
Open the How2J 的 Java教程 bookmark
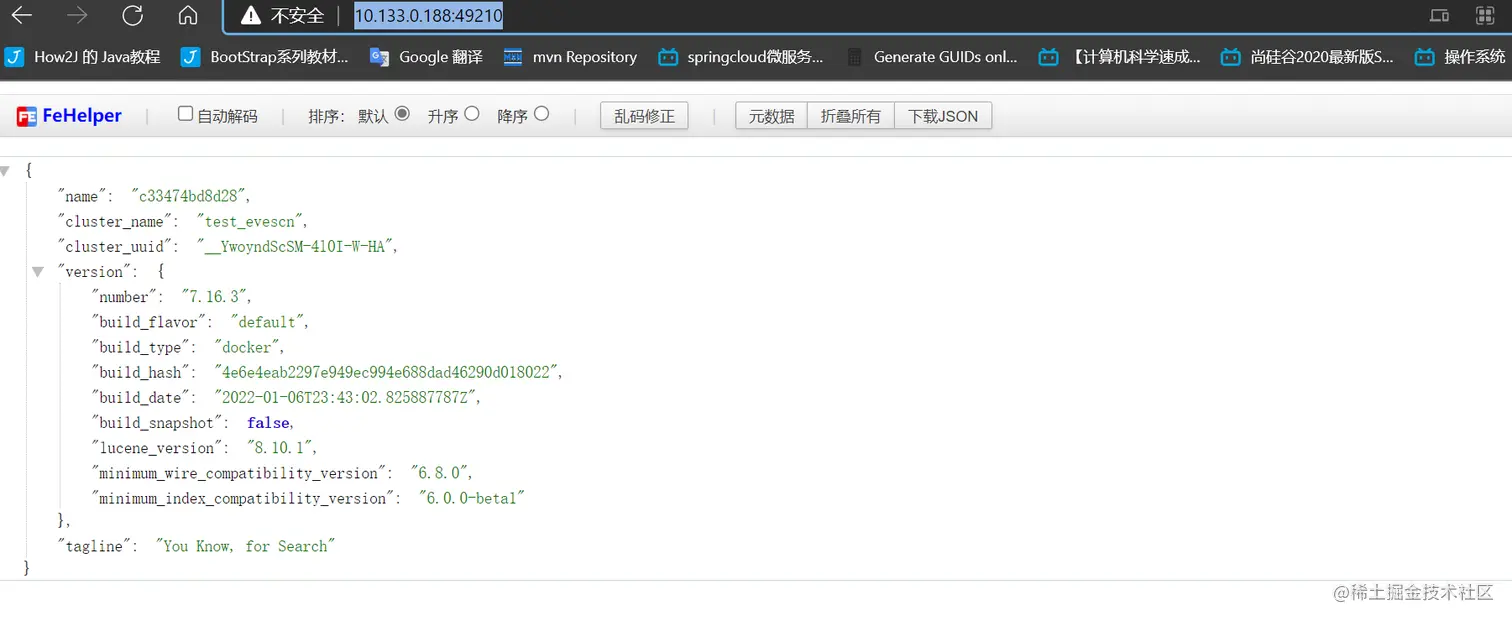tap(82, 57)
